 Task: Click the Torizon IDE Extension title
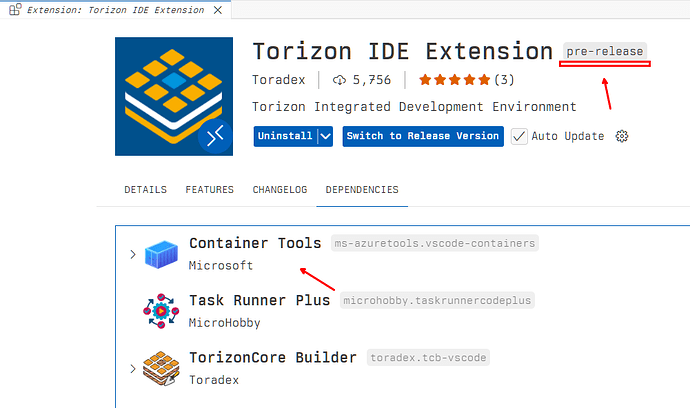[x=402, y=51]
